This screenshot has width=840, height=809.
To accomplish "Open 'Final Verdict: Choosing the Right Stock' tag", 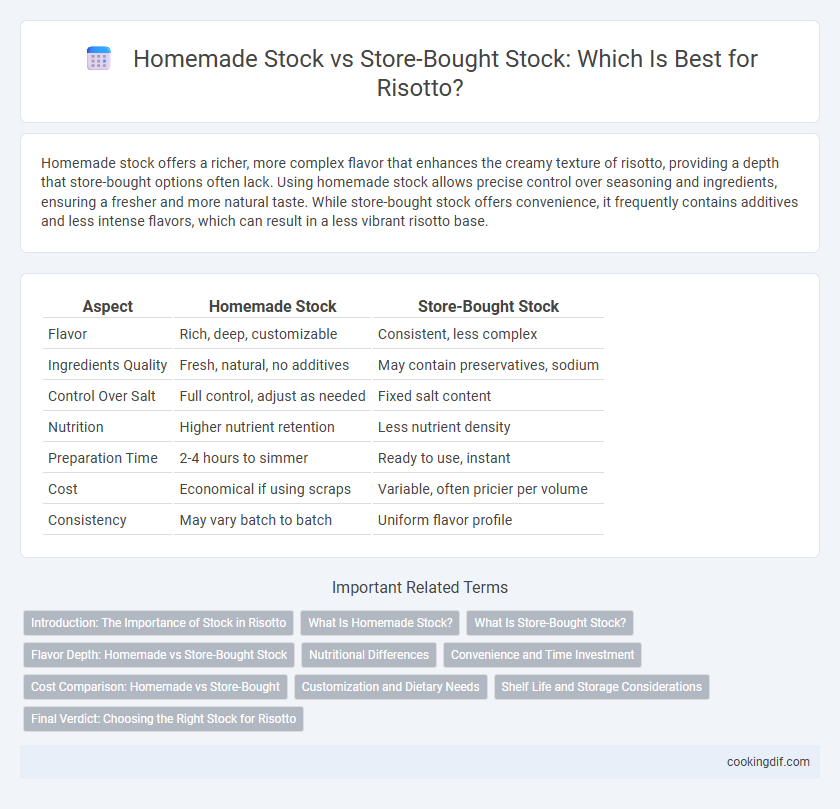I will click(163, 719).
